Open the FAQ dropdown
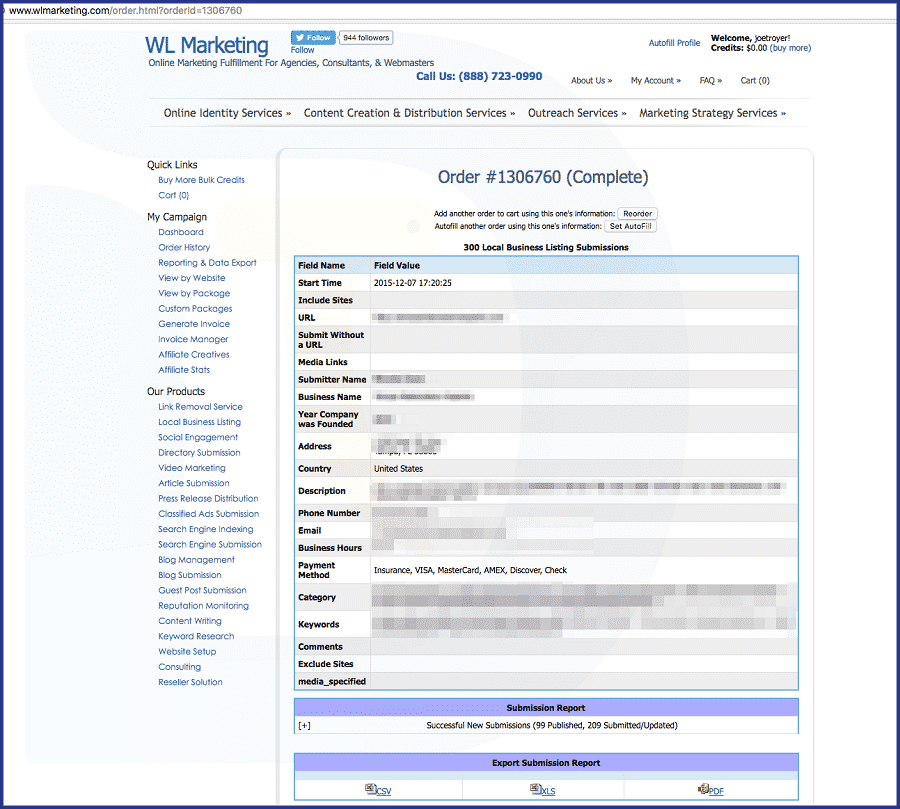This screenshot has height=809, width=900. 711,80
